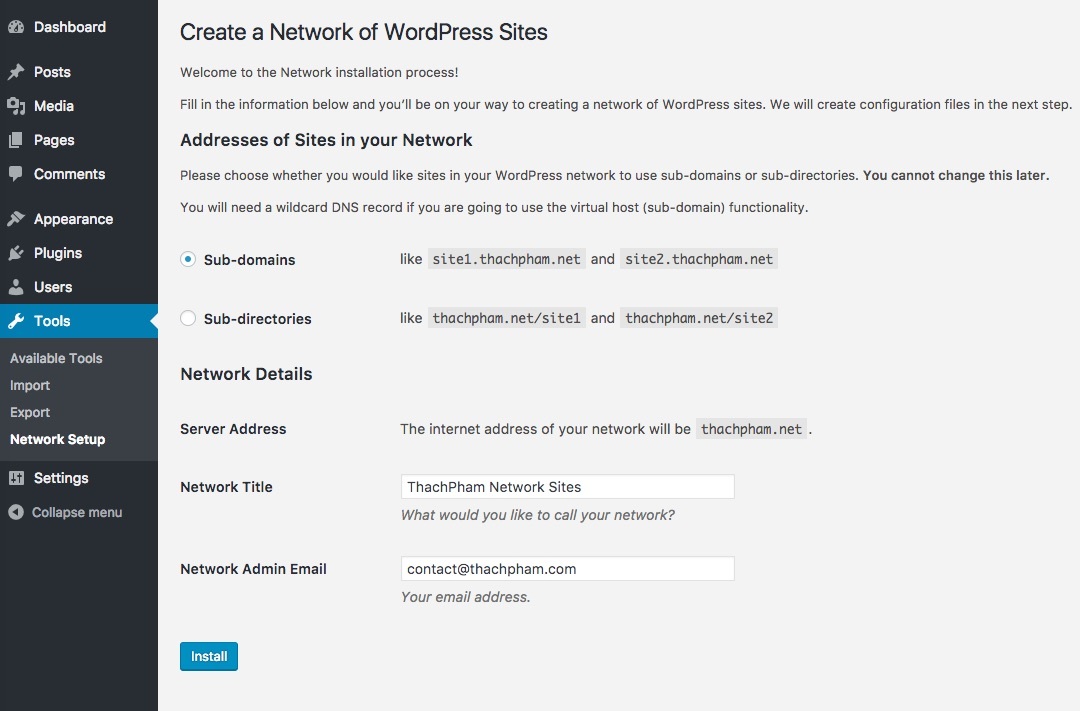Select the Sub-directories radio button
The height and width of the screenshot is (711, 1080).
(187, 318)
